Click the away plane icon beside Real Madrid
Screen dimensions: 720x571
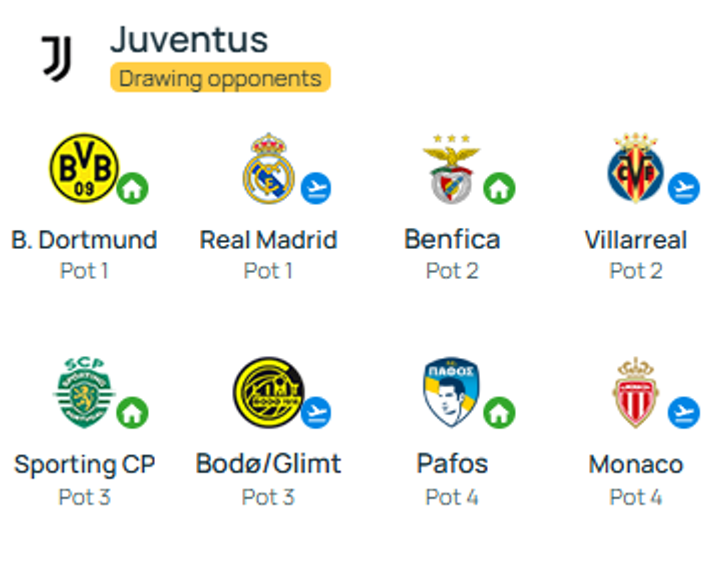(x=316, y=188)
